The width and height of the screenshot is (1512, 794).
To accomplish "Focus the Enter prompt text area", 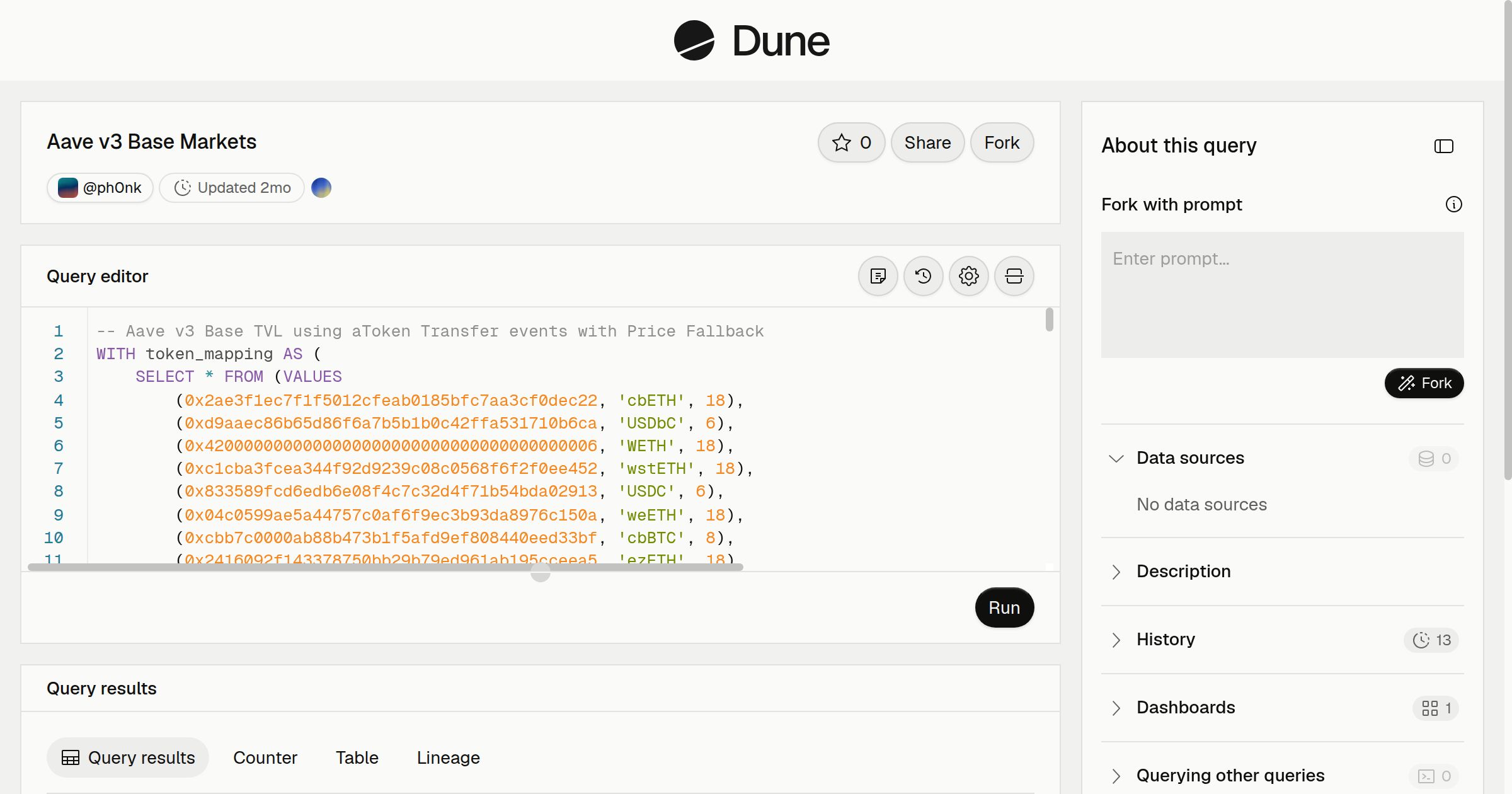I will (x=1282, y=295).
